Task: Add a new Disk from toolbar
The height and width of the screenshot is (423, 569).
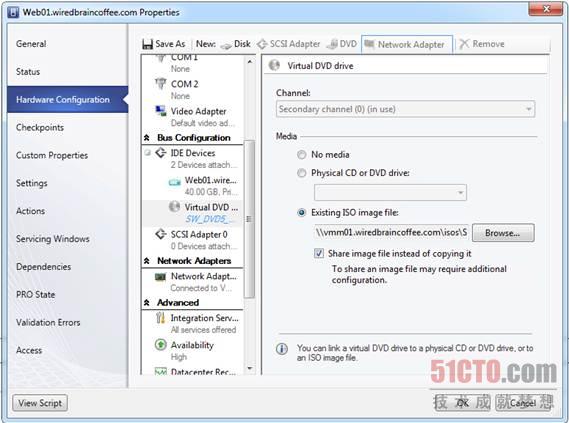Action: click(x=236, y=44)
